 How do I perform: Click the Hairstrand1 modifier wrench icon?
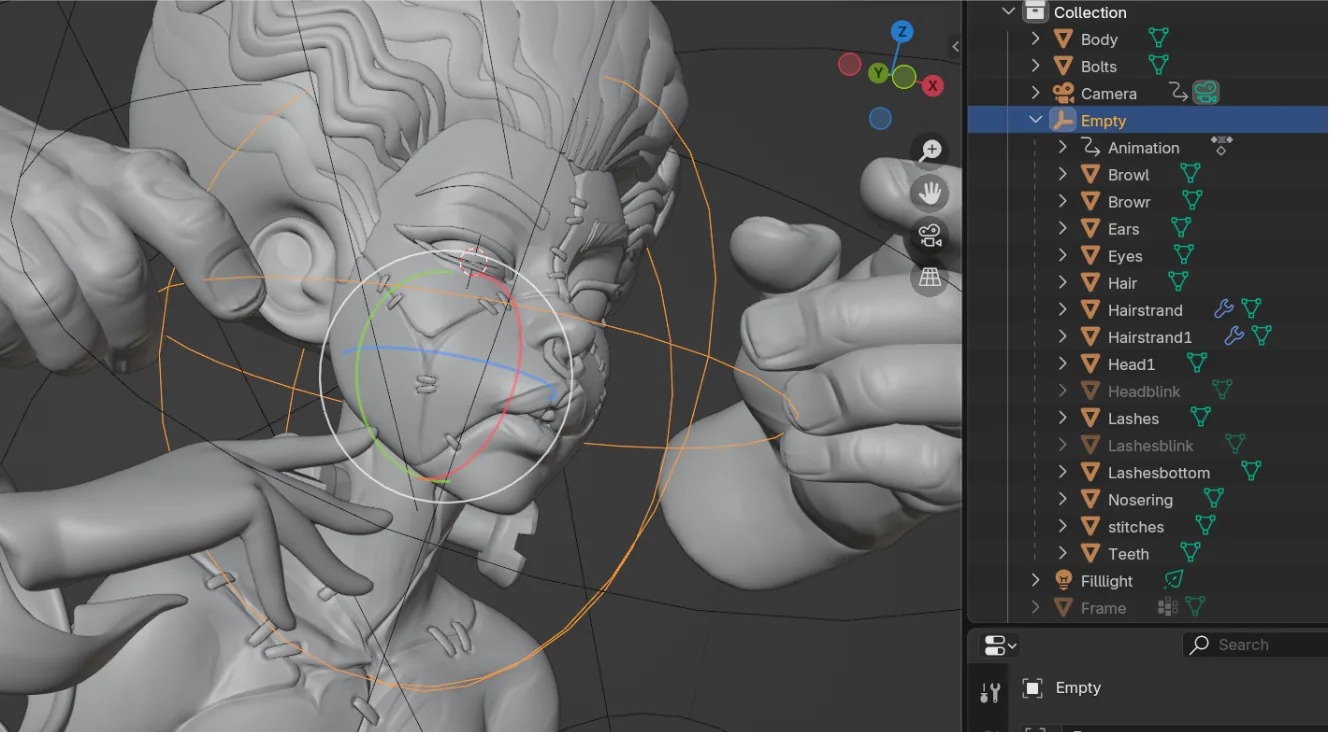(x=1235, y=336)
